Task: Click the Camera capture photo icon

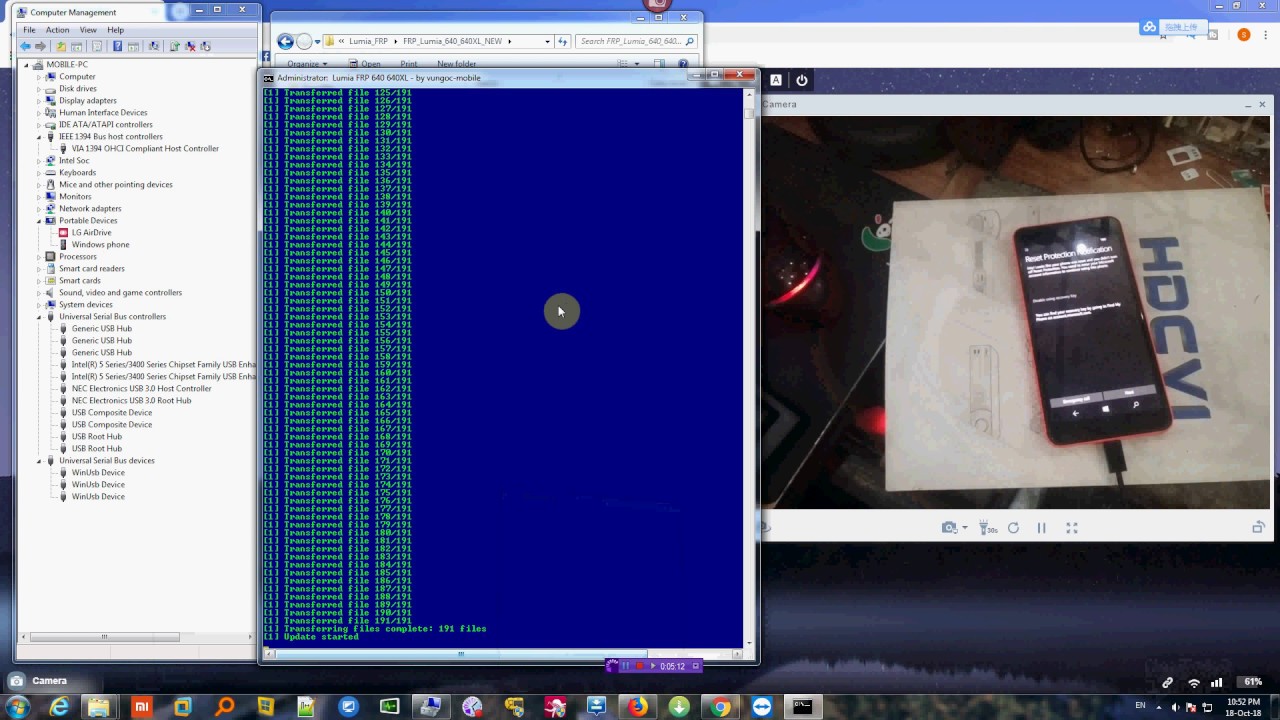Action: pyautogui.click(x=950, y=528)
